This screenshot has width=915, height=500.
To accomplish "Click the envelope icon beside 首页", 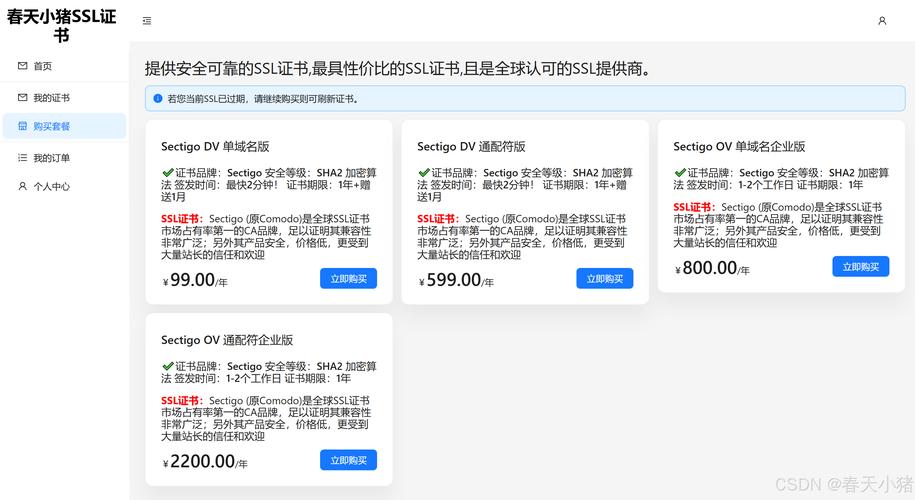I will click(x=22, y=66).
